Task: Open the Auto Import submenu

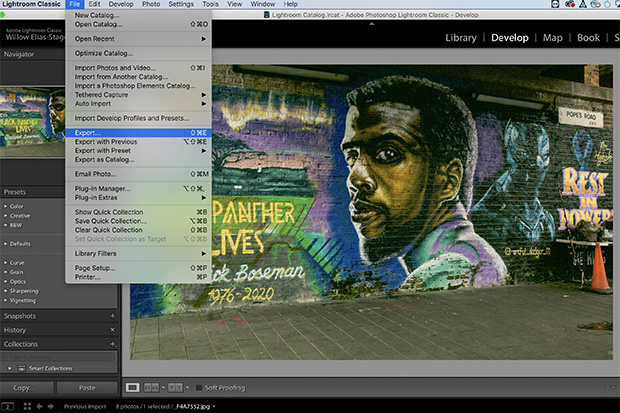Action: [138, 104]
